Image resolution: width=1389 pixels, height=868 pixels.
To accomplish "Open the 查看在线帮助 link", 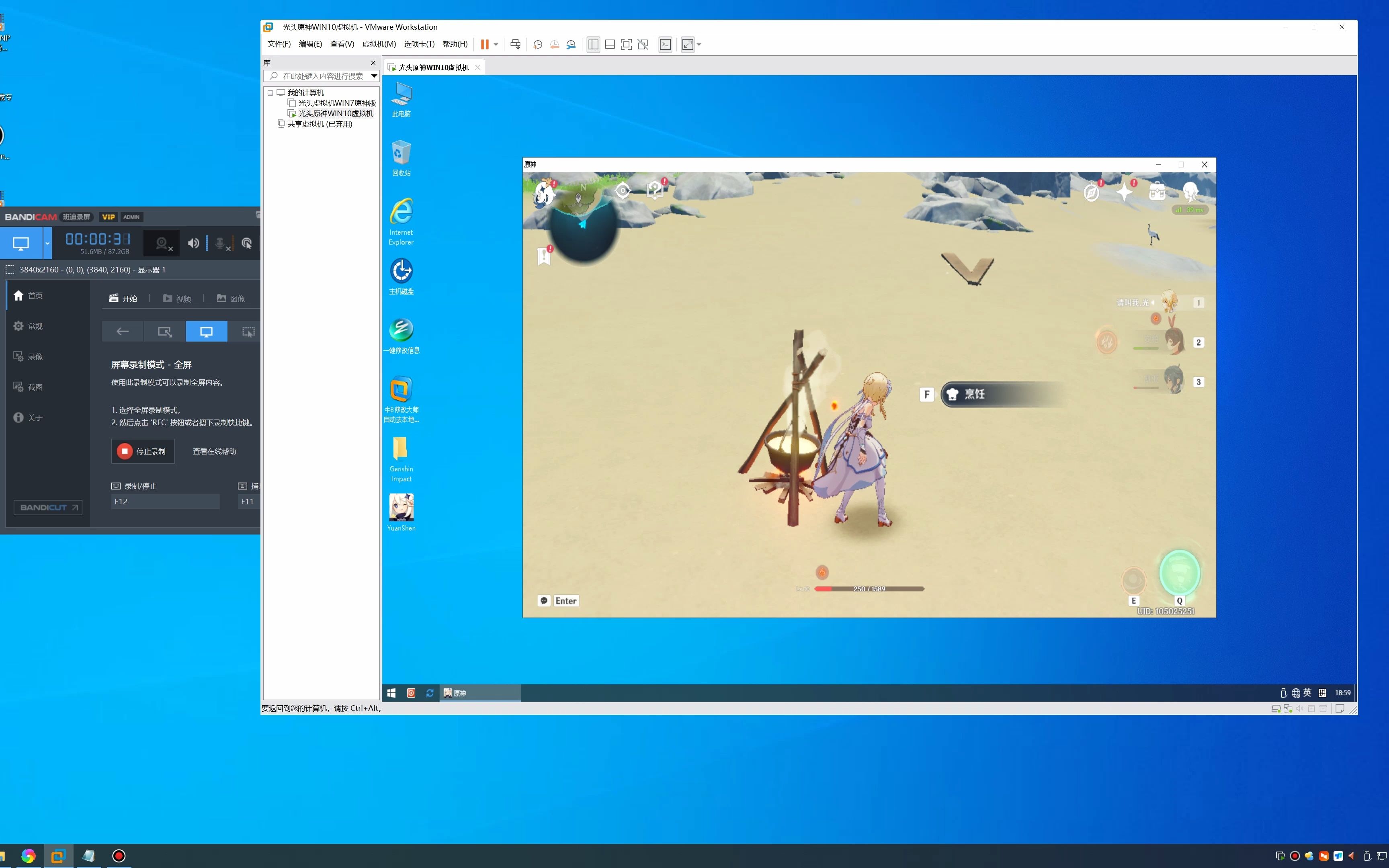I will pyautogui.click(x=214, y=451).
